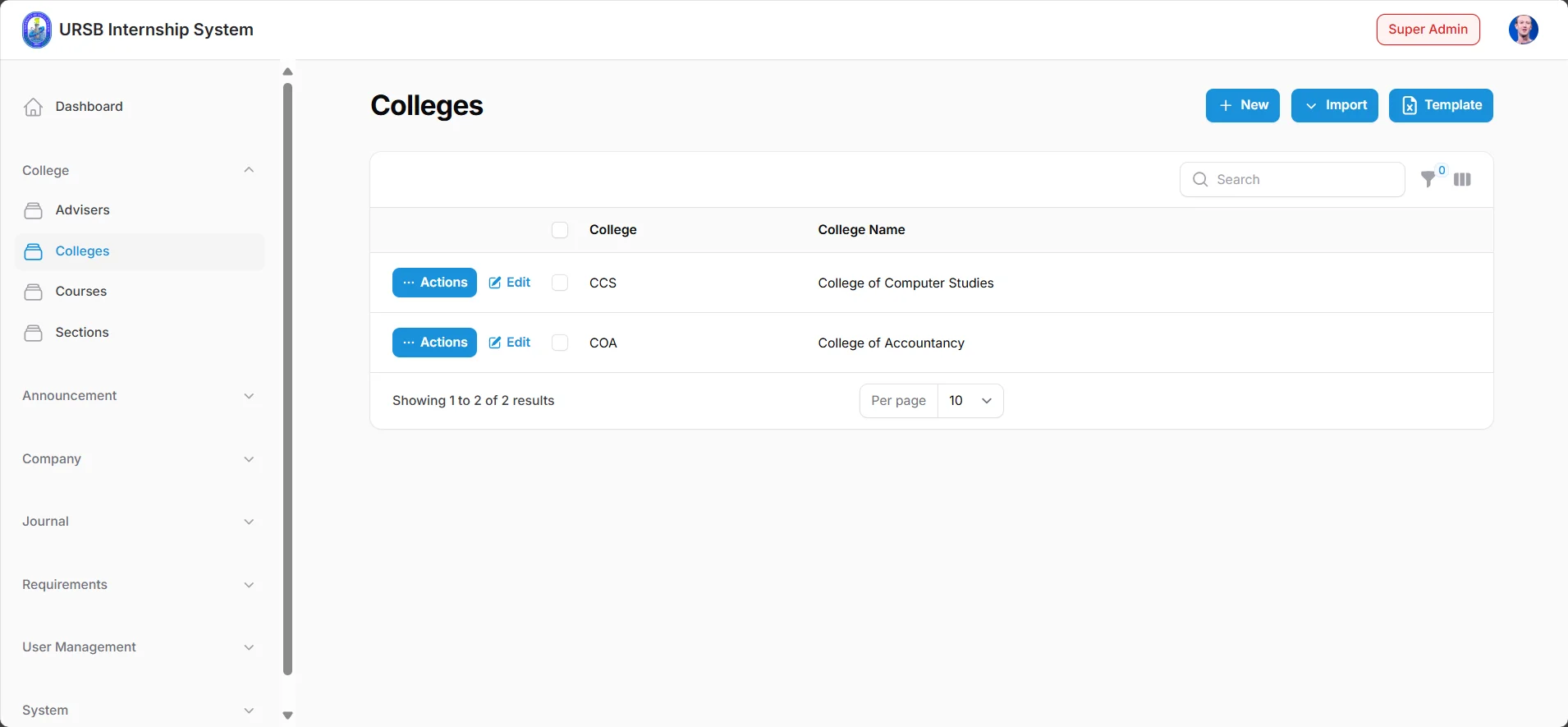Open Advisers page in sidebar
This screenshot has height=727, width=1568.
pyautogui.click(x=140, y=210)
